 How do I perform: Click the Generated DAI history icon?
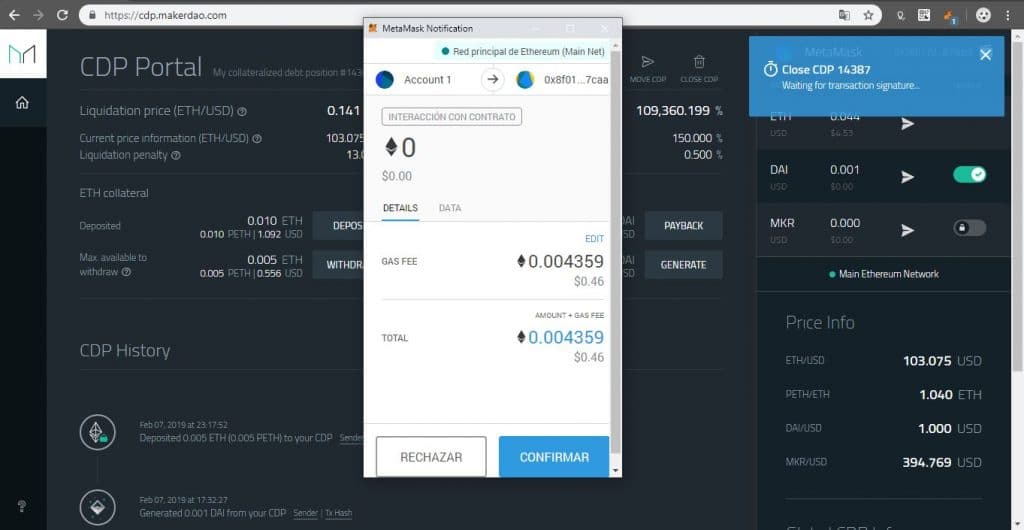tap(98, 508)
